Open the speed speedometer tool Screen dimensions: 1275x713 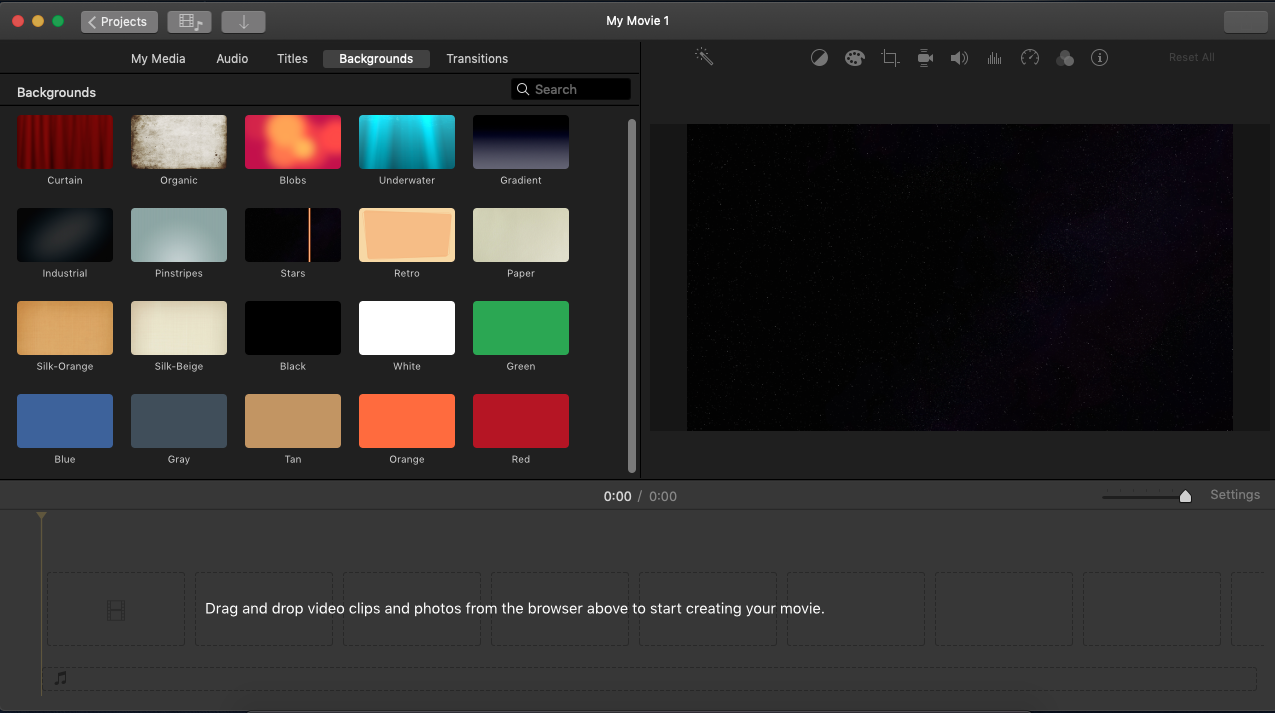(1030, 58)
